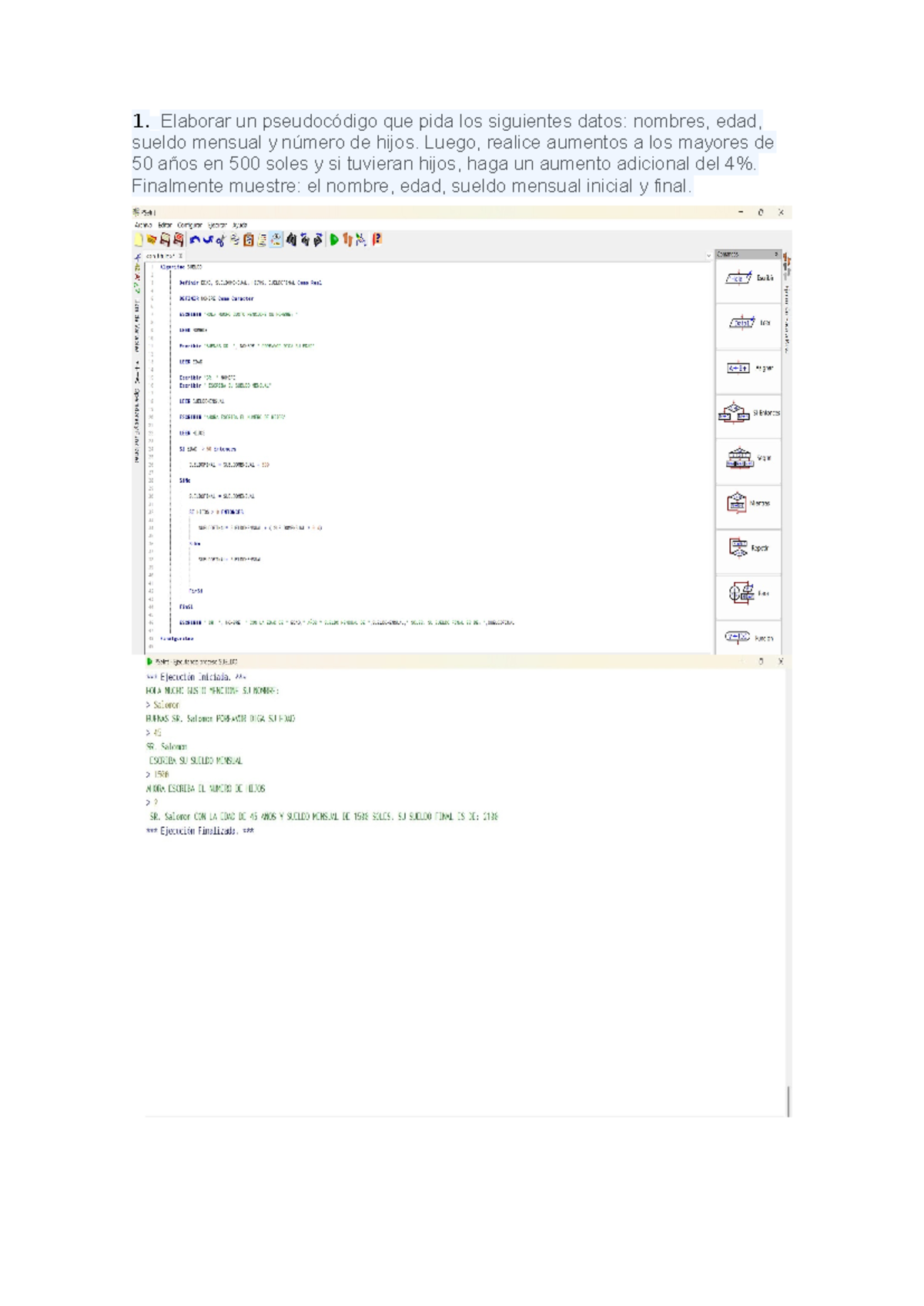Close the current editor file tab
924x1306 pixels.
click(181, 256)
